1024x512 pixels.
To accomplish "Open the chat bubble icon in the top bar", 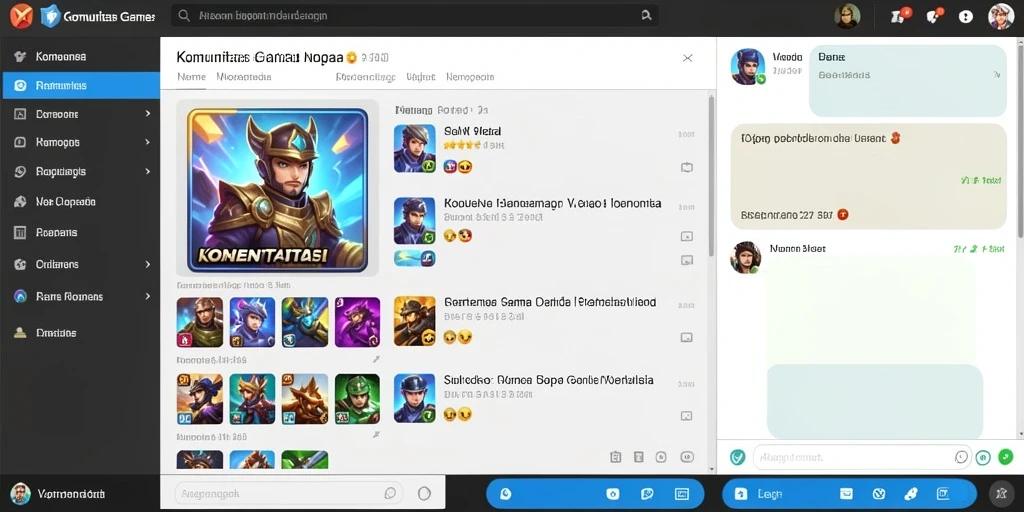I will (935, 16).
